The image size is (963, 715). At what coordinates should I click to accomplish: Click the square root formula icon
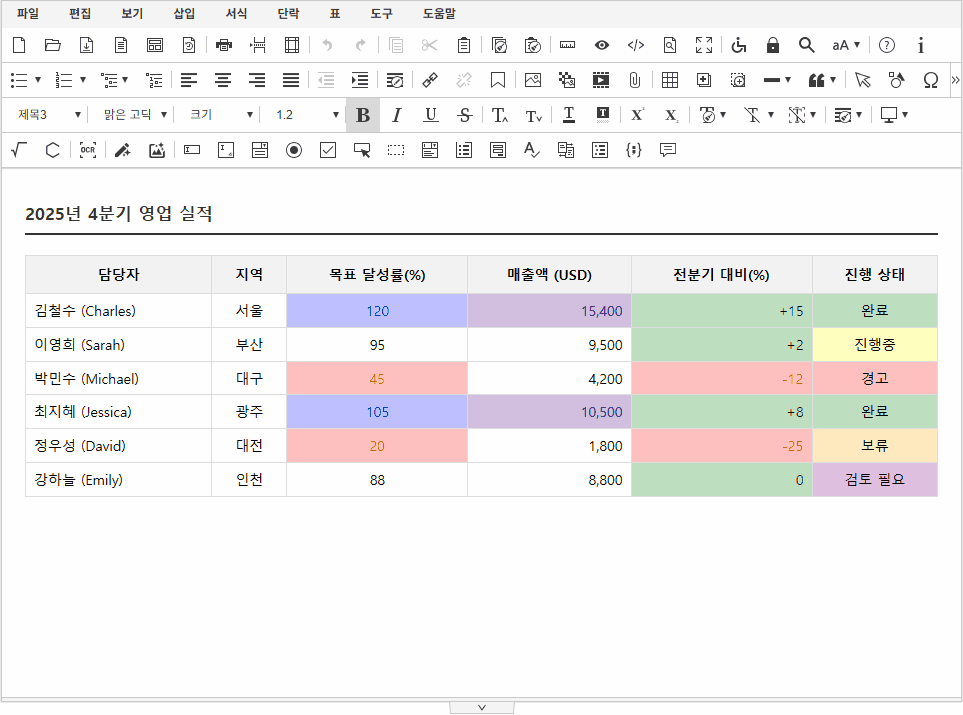point(18,150)
